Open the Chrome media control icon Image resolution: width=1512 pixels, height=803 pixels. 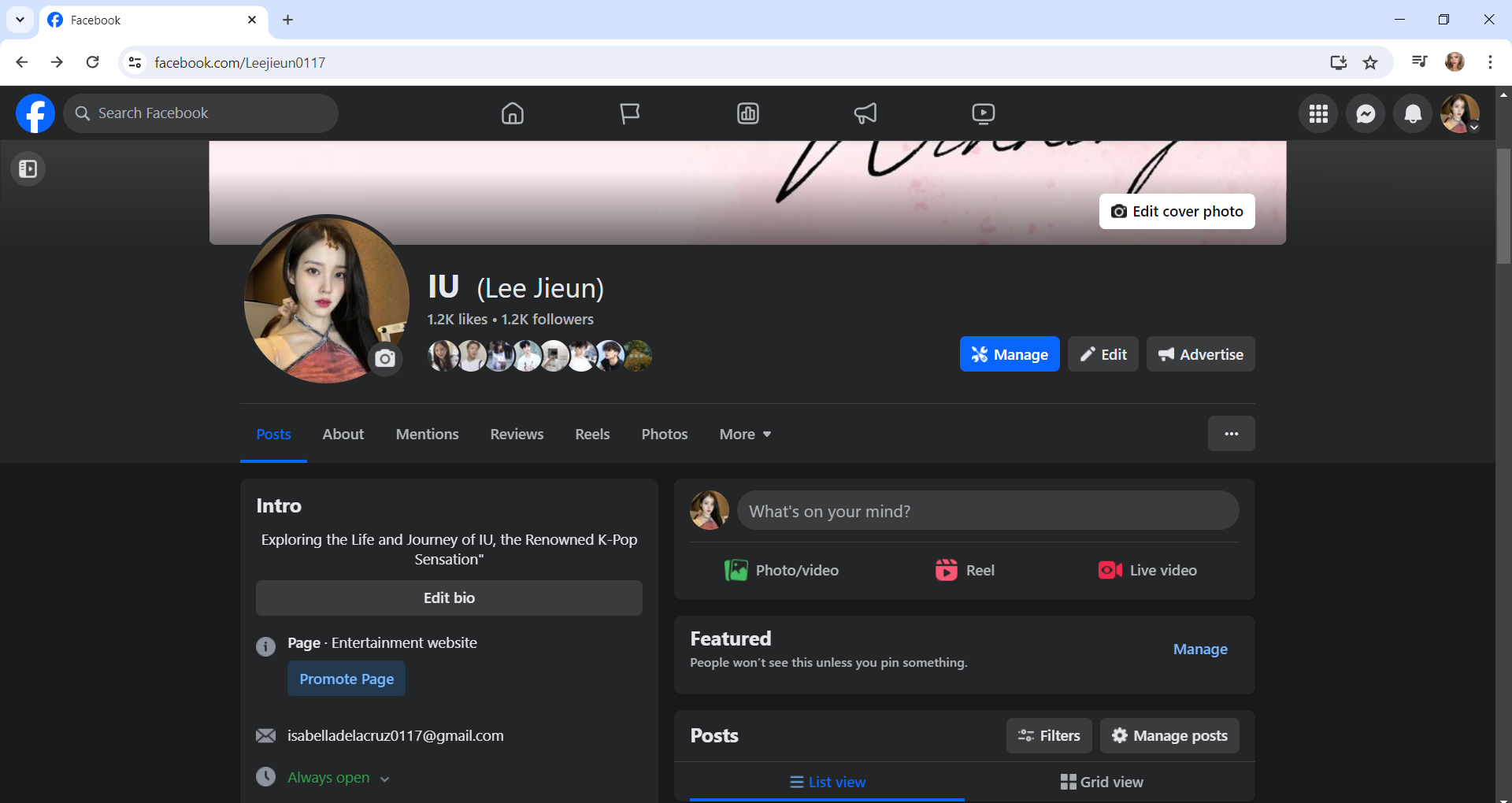click(x=1420, y=62)
